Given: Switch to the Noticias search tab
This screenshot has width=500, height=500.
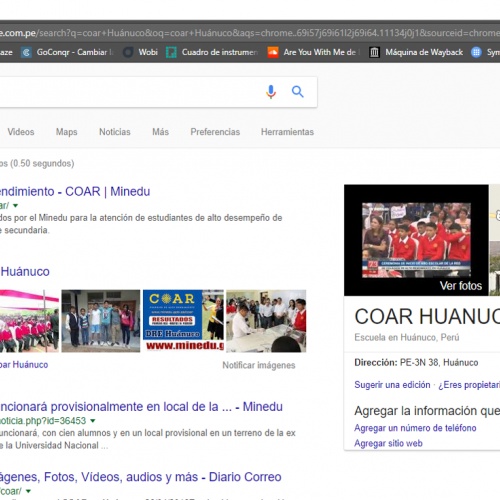Looking at the screenshot, I should pyautogui.click(x=115, y=132).
